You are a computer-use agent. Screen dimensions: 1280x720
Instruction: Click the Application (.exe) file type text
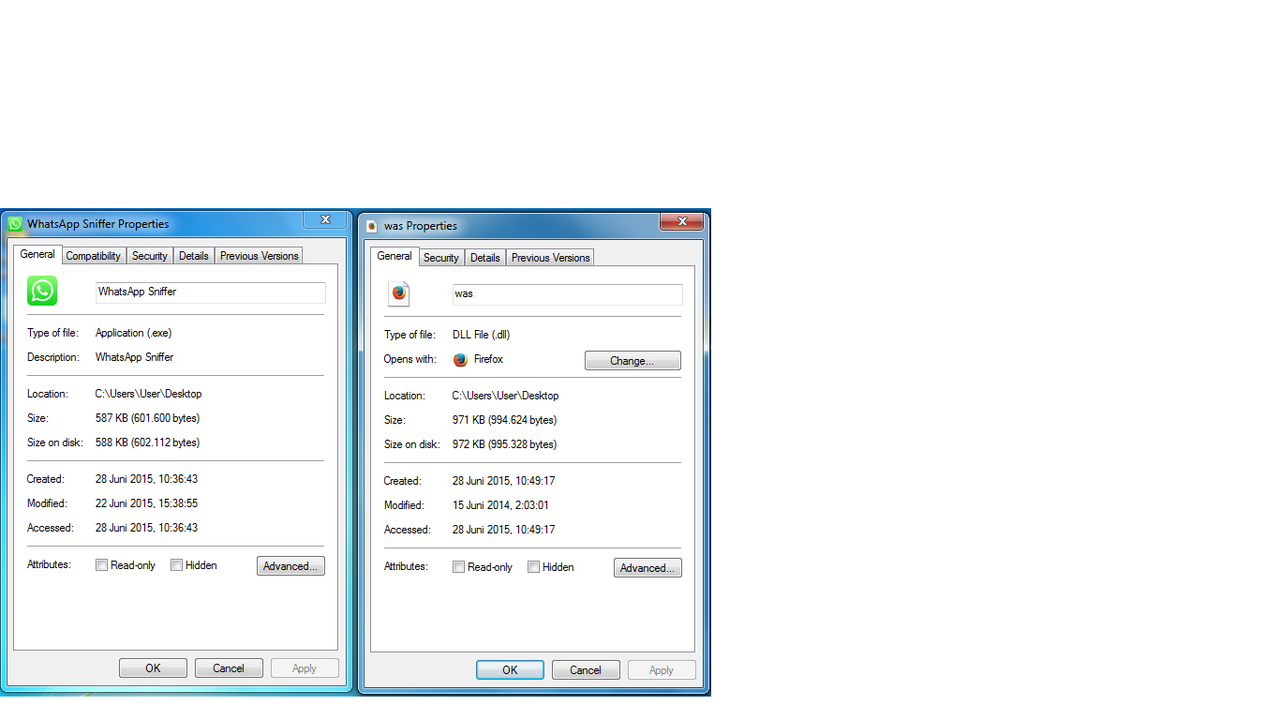point(134,333)
